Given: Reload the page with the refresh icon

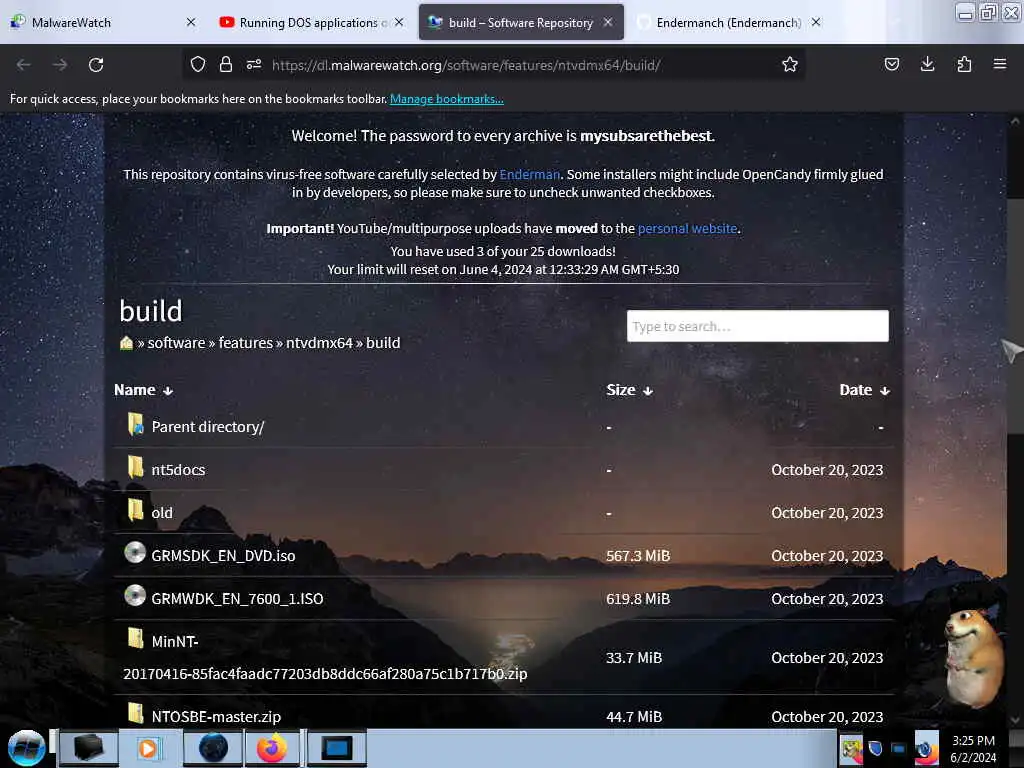Looking at the screenshot, I should point(96,65).
